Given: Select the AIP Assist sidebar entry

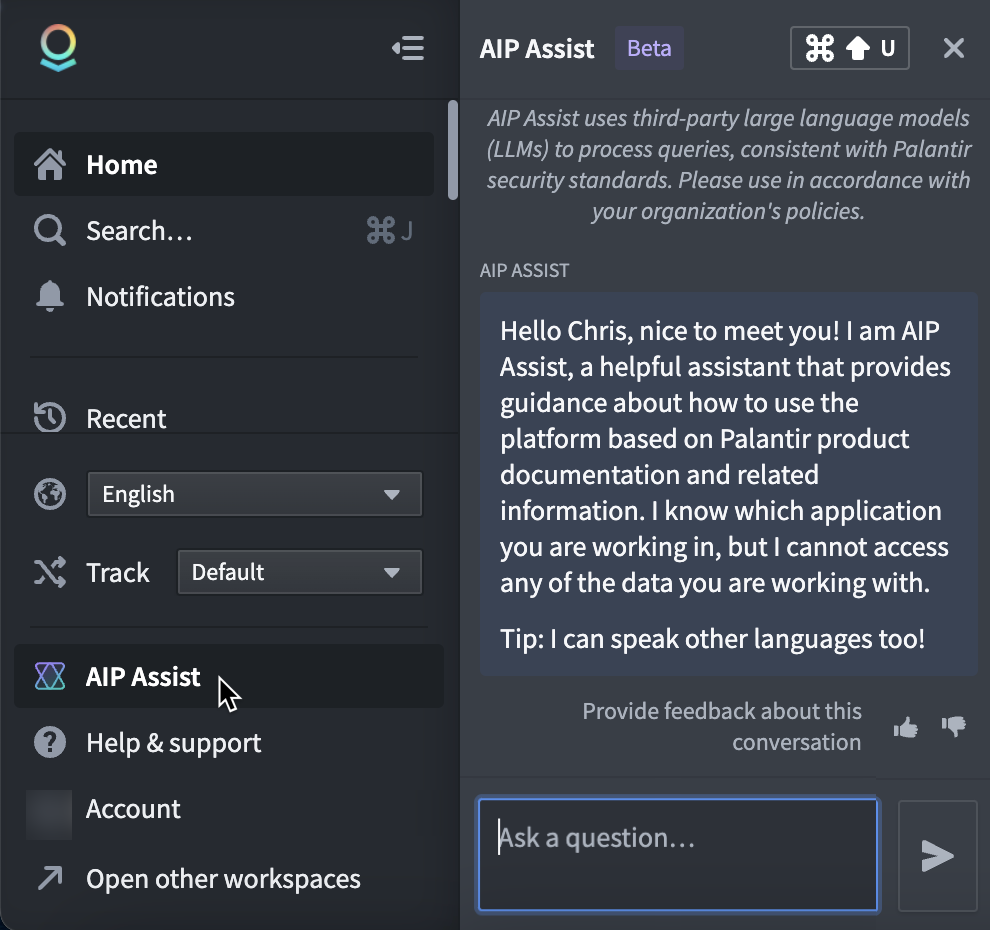Looking at the screenshot, I should (x=142, y=677).
